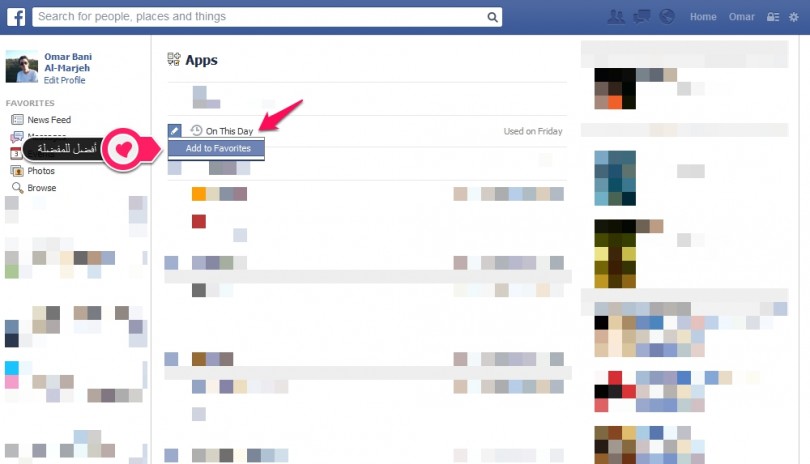Click the On This Day clock icon

(196, 130)
